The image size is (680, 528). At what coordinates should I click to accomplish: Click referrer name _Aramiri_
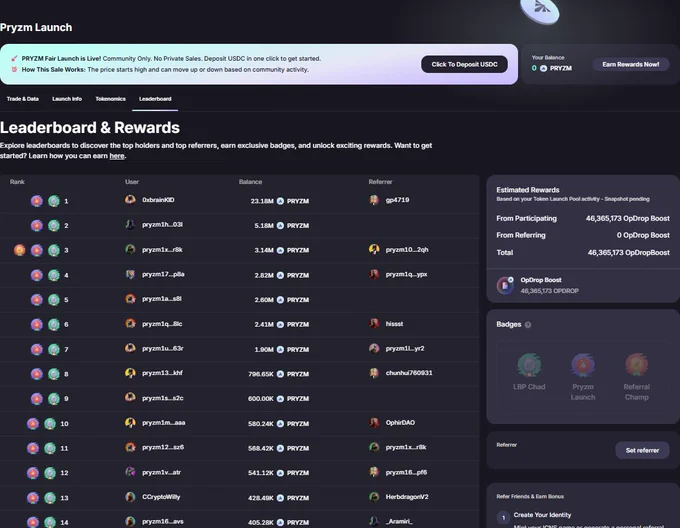click(399, 521)
